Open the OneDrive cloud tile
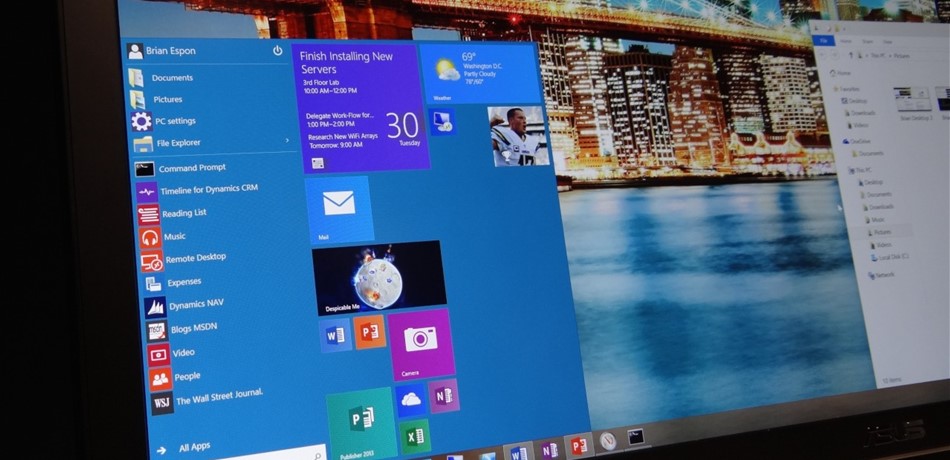 (411, 399)
